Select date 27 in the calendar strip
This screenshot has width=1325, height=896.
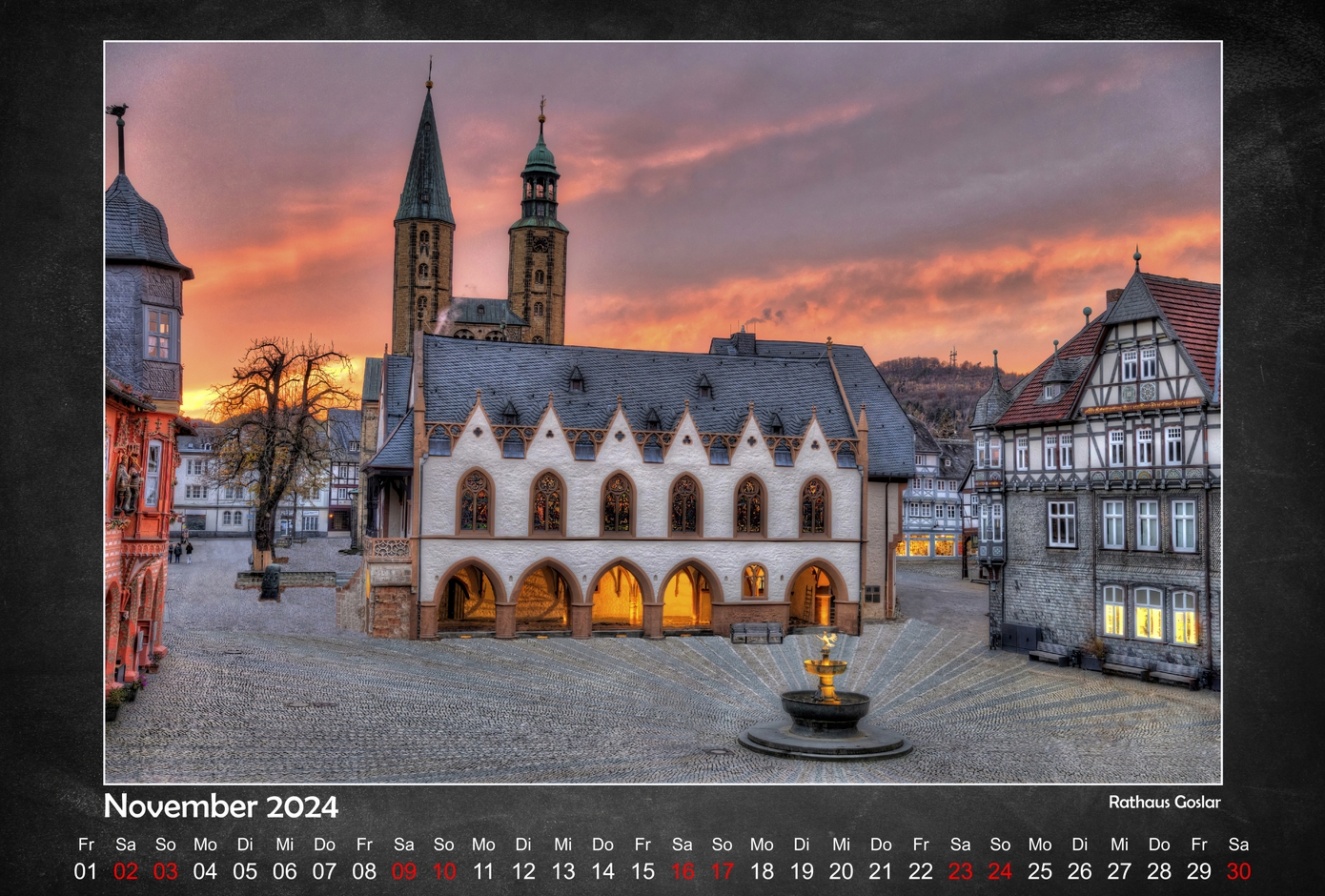[1119, 871]
